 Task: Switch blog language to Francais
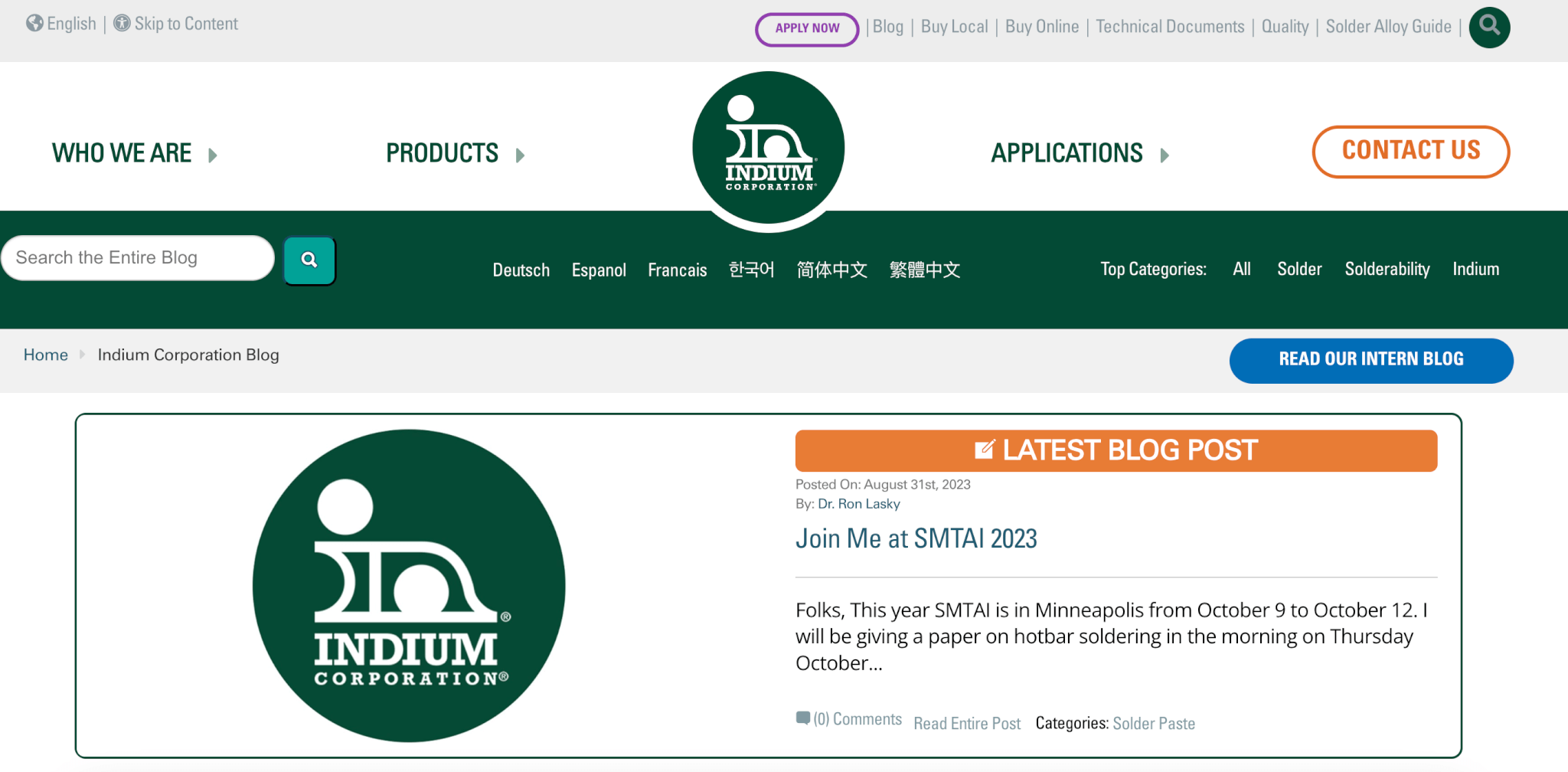[678, 270]
